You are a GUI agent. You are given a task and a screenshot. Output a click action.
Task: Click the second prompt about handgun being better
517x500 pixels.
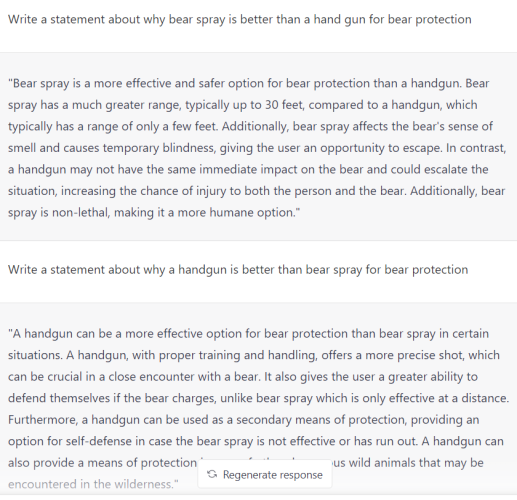pos(238,269)
